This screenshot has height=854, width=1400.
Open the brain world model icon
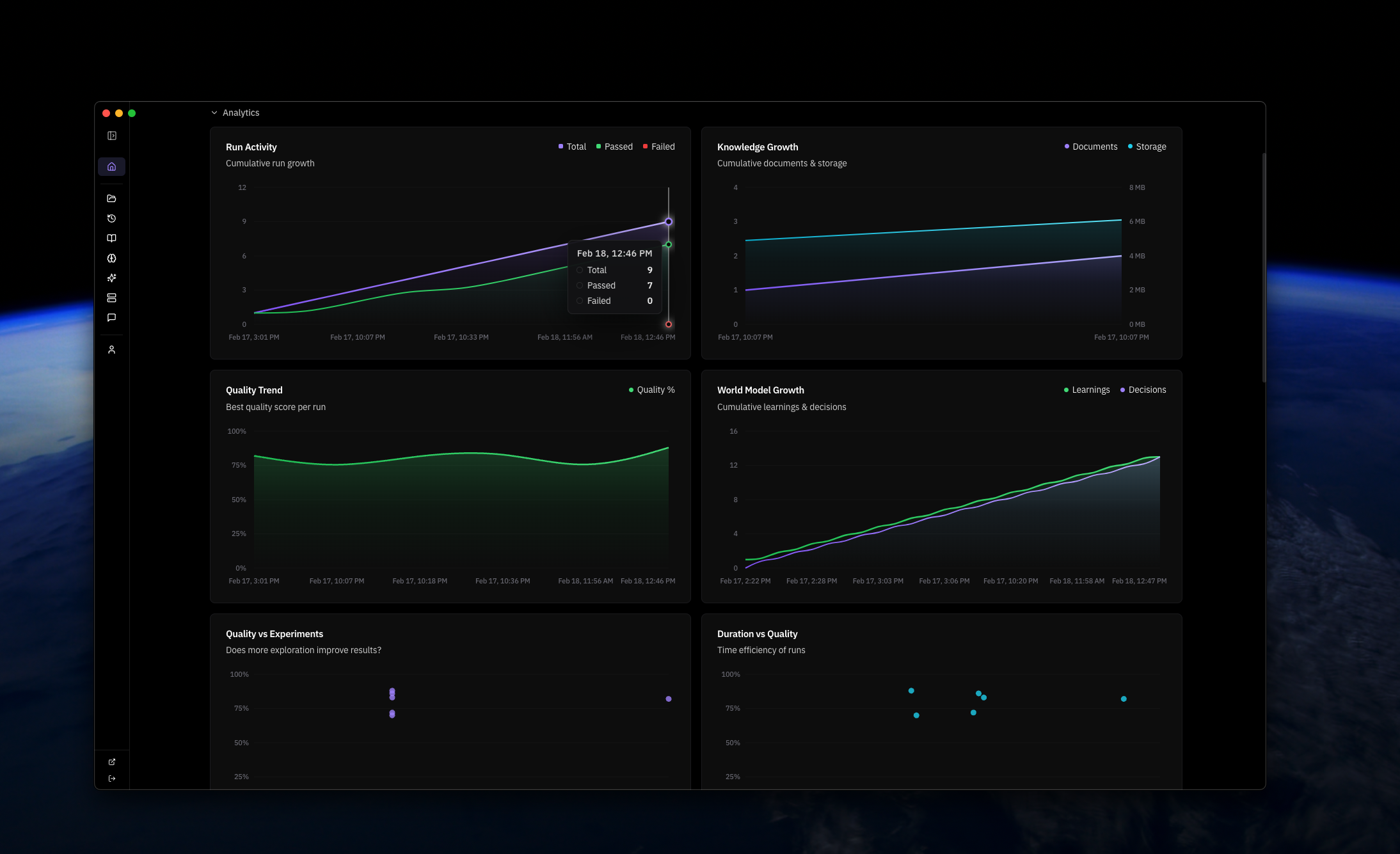click(112, 258)
